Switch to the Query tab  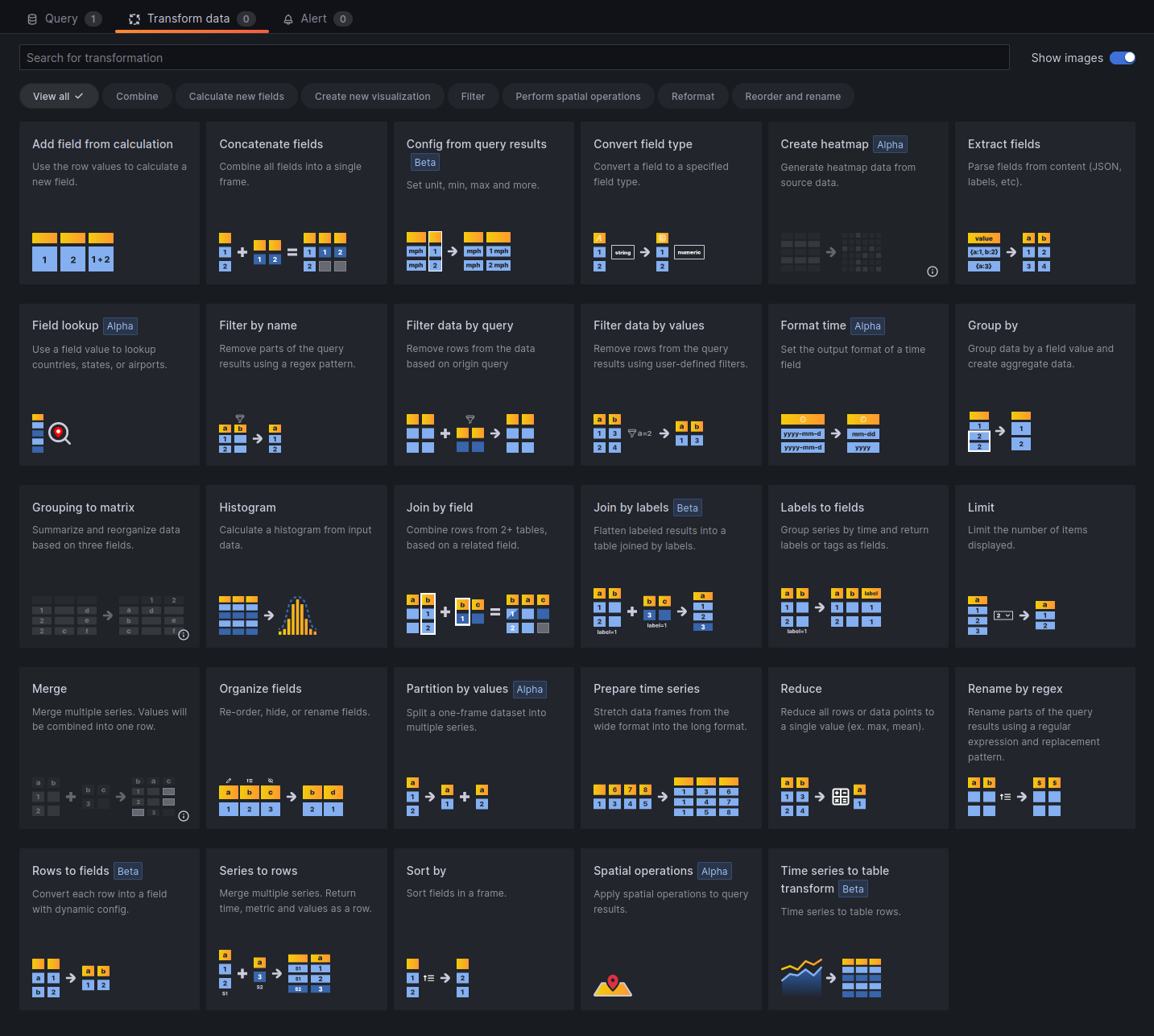tap(63, 19)
